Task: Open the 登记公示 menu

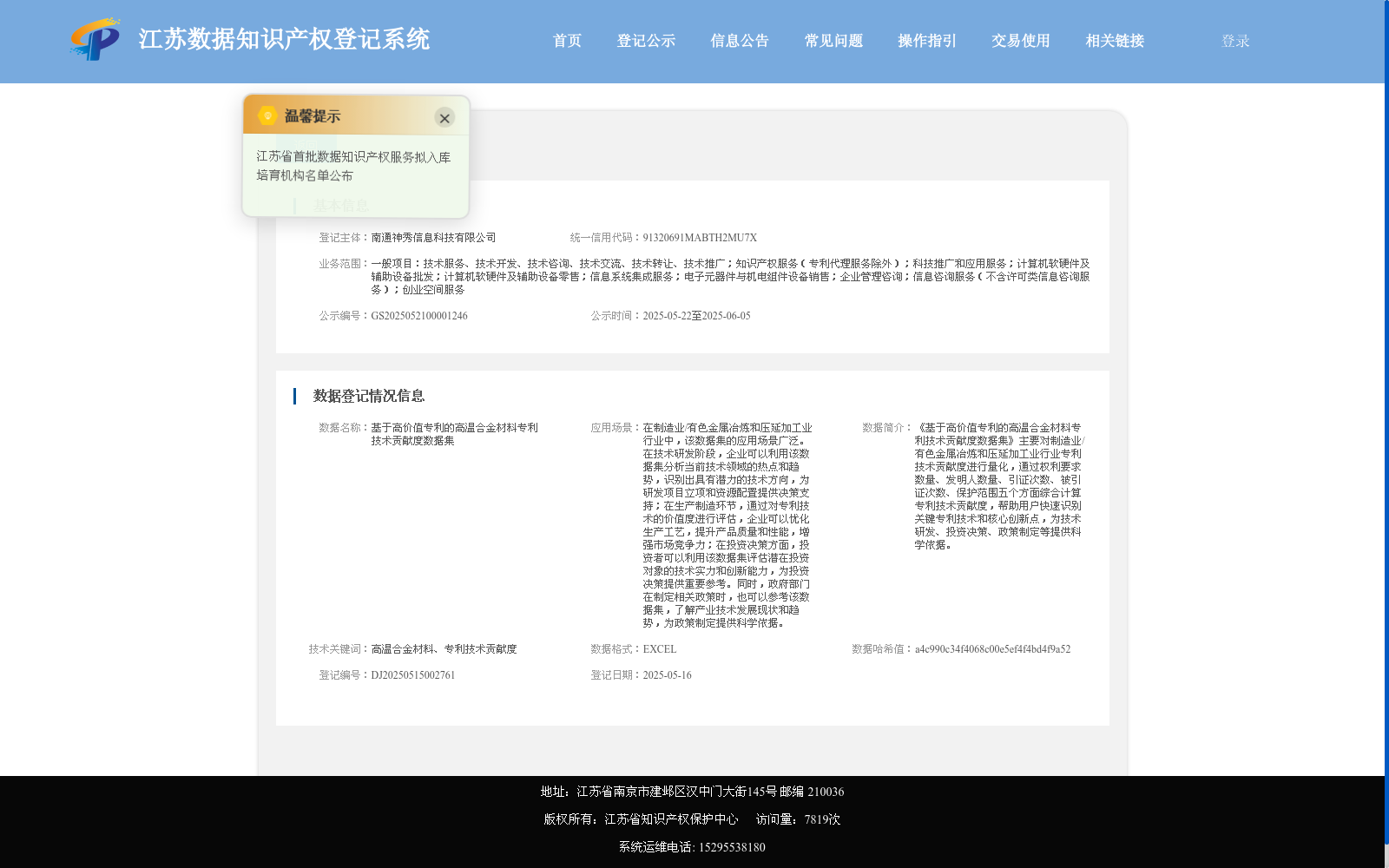Action: 646,41
